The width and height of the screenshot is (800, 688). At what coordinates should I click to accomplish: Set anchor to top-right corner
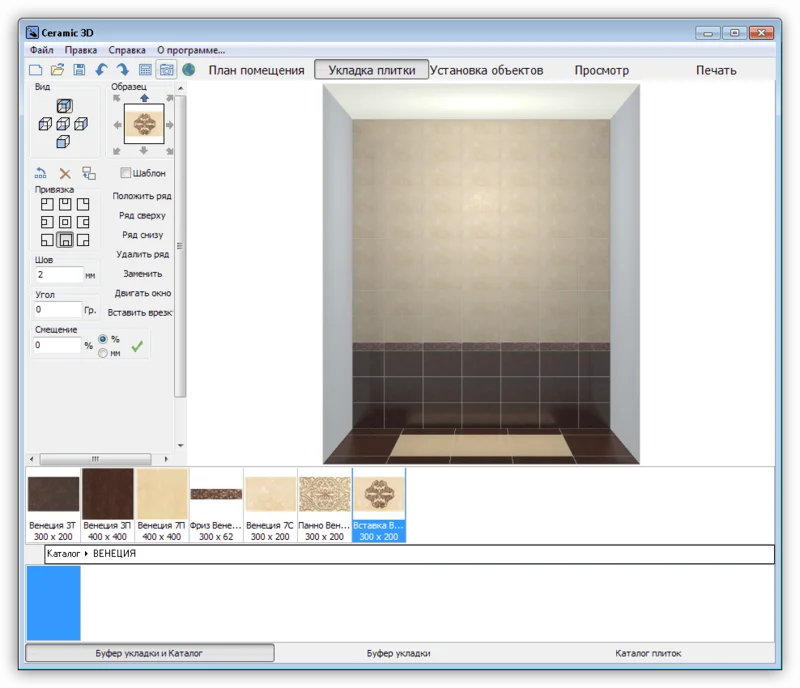tap(83, 205)
